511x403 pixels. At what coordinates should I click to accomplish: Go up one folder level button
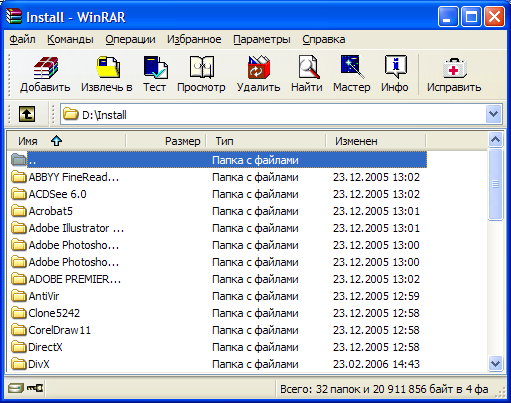click(x=27, y=114)
